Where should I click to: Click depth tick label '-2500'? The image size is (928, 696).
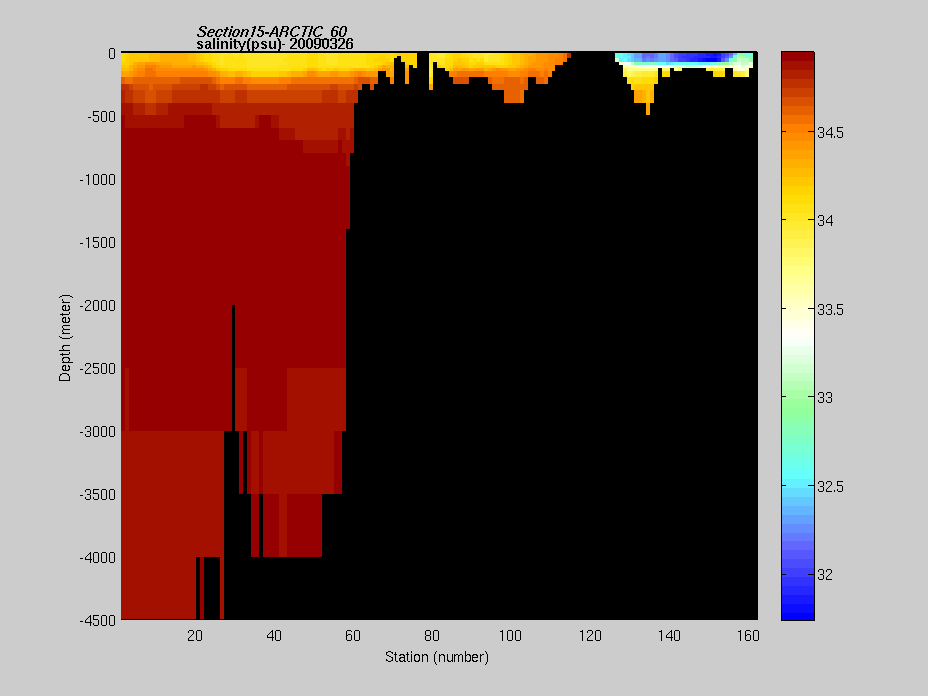(98, 369)
